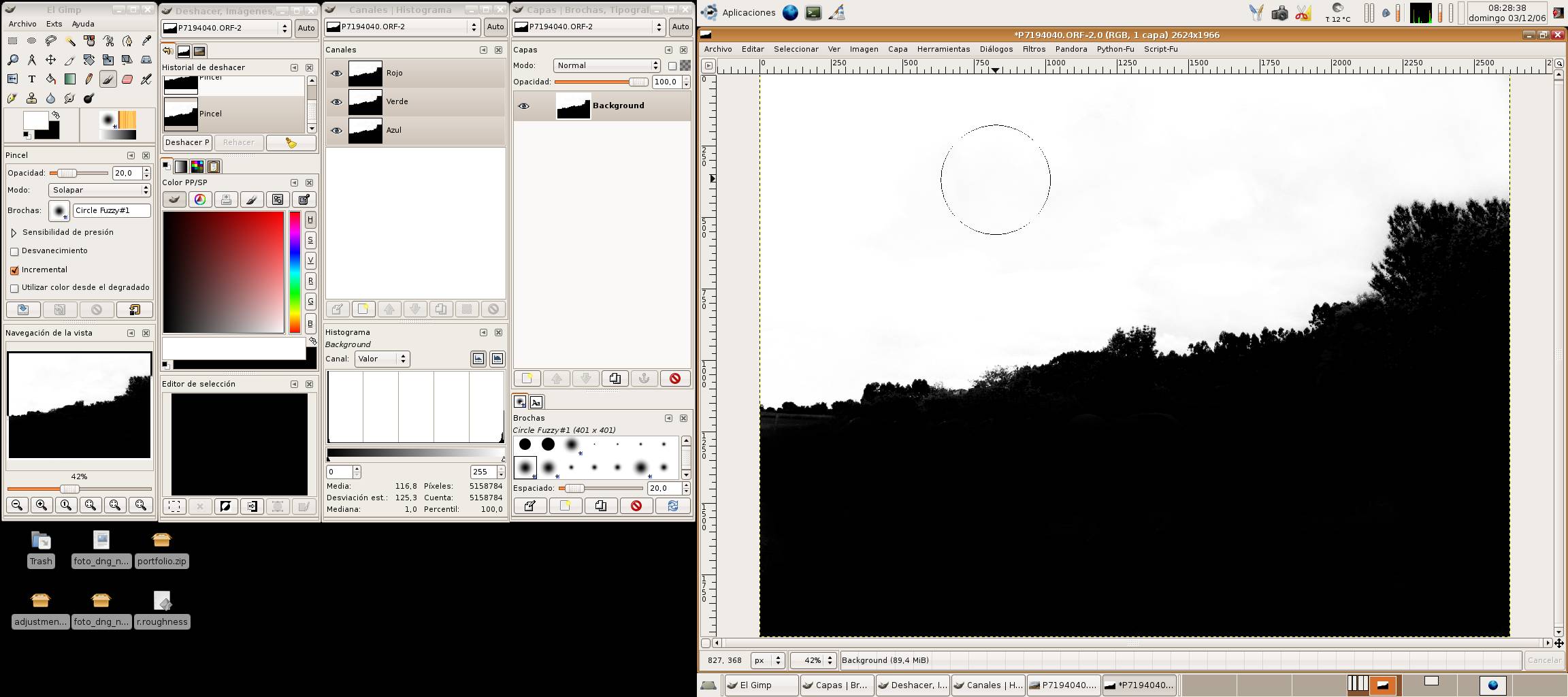Open the Filtros menu

[1034, 49]
